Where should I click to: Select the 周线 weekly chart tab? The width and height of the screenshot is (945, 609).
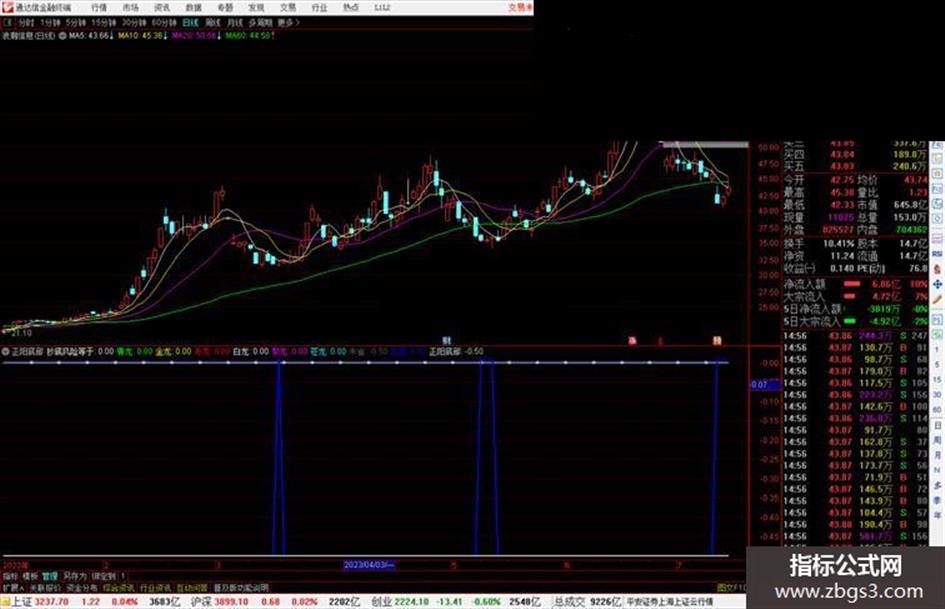213,23
